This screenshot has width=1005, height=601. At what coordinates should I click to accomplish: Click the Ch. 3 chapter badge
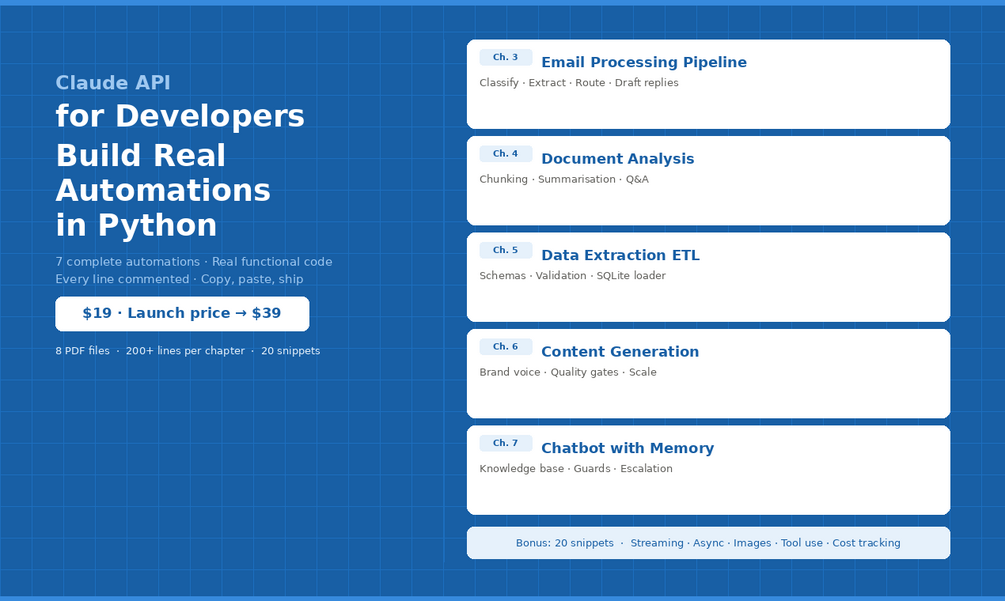pos(506,57)
